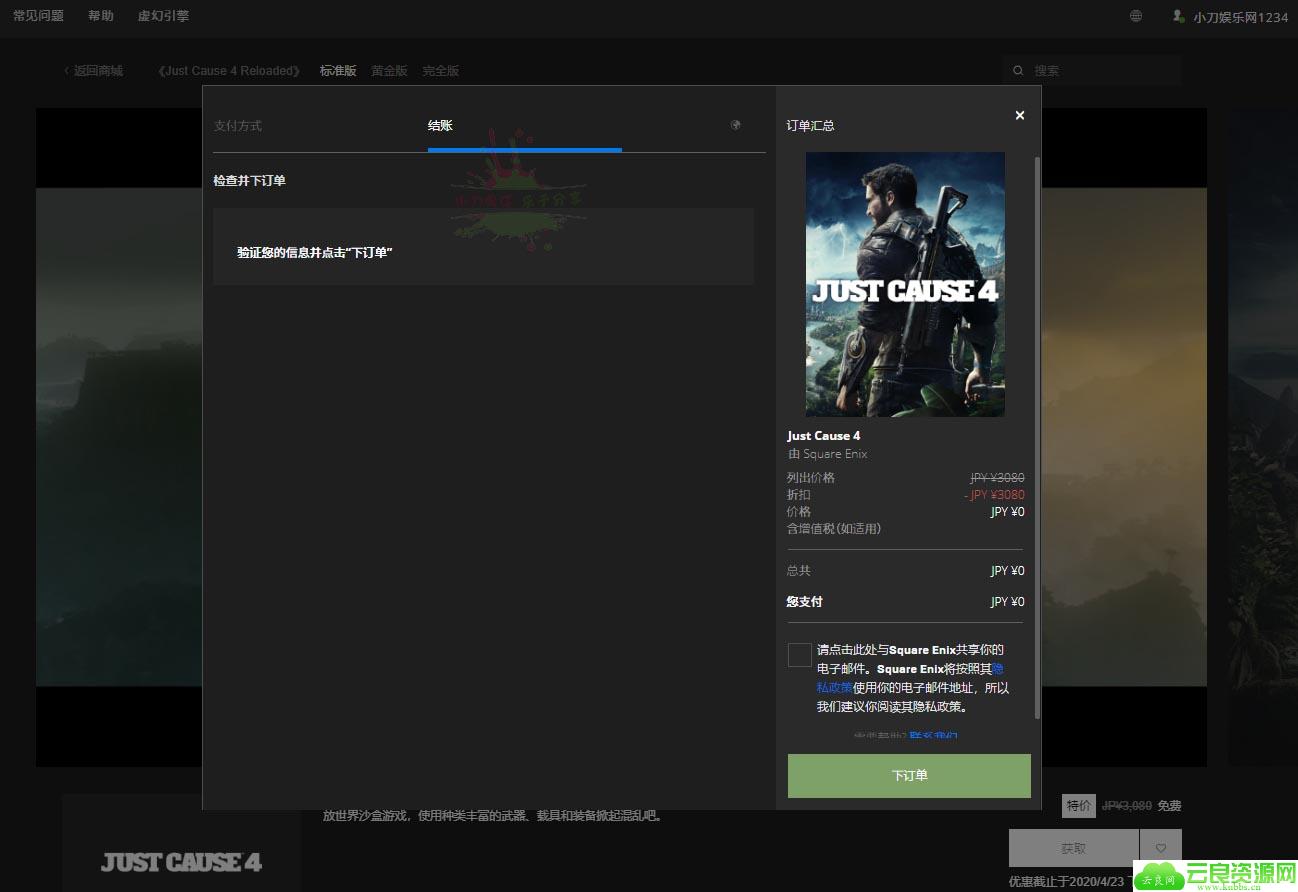Image resolution: width=1298 pixels, height=892 pixels.
Task: Switch to the 支付方式 tab
Action: point(238,126)
